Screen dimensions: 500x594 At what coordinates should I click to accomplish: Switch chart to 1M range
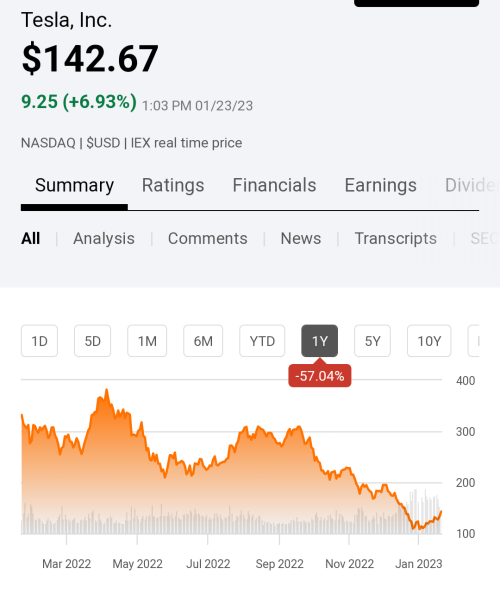tap(147, 341)
